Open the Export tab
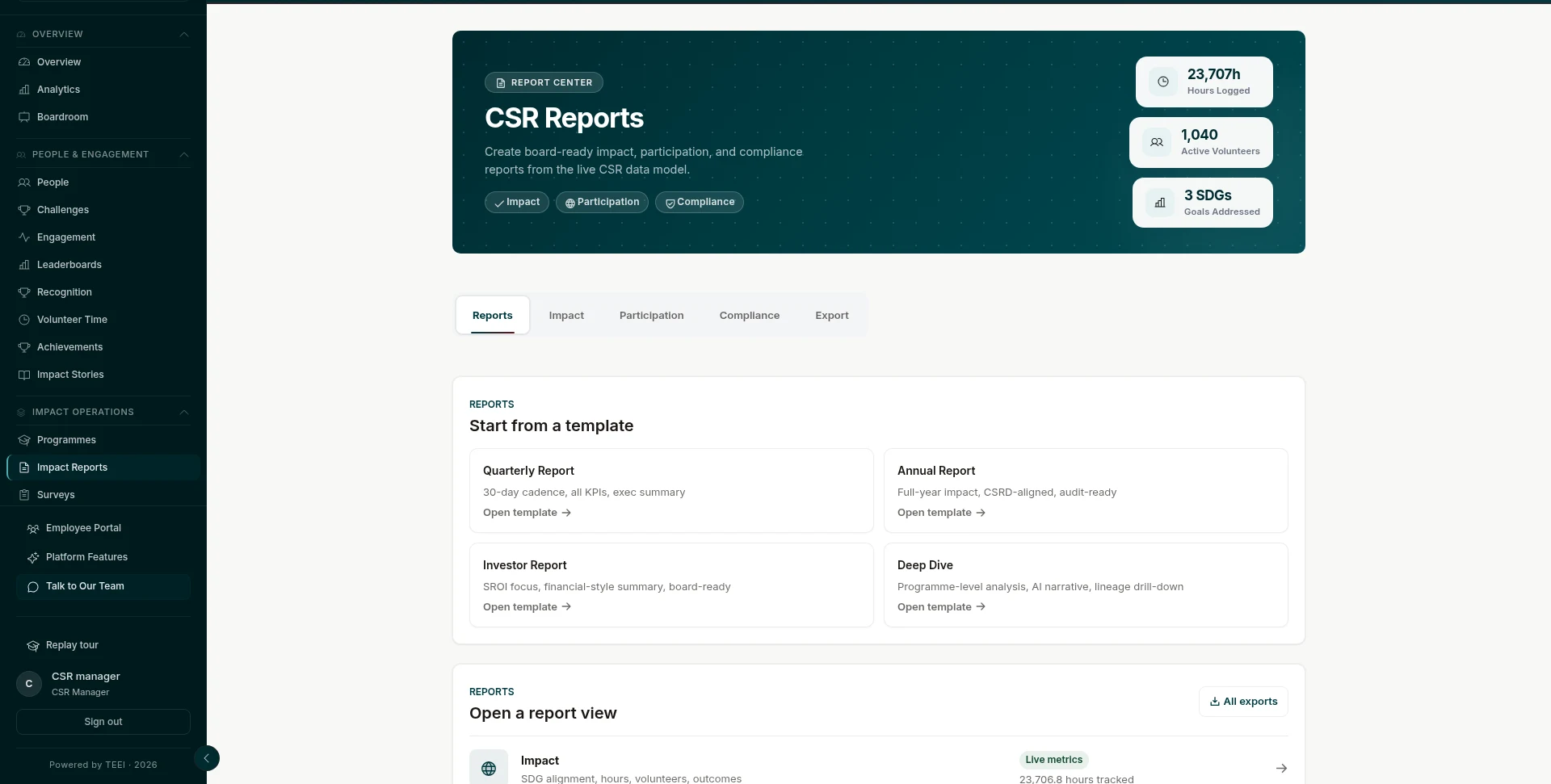Screen dimensions: 1551x784 point(832,315)
